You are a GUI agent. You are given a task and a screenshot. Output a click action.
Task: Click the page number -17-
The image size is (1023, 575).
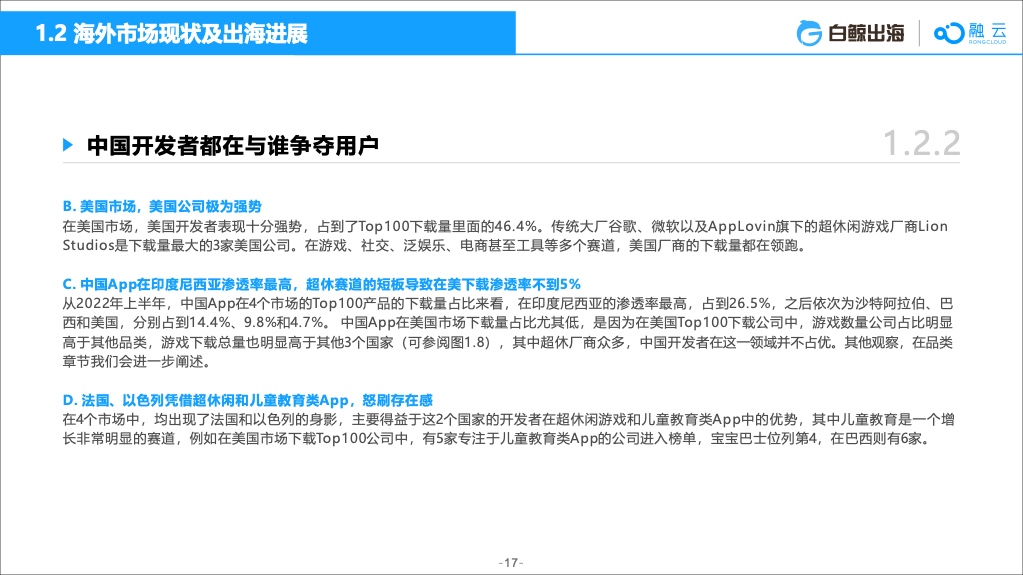click(x=511, y=562)
